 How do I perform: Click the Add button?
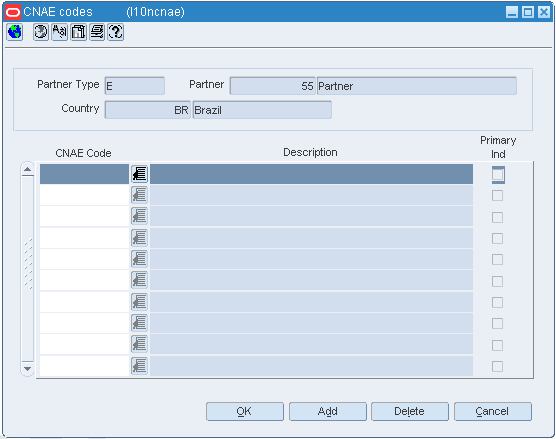click(x=328, y=411)
